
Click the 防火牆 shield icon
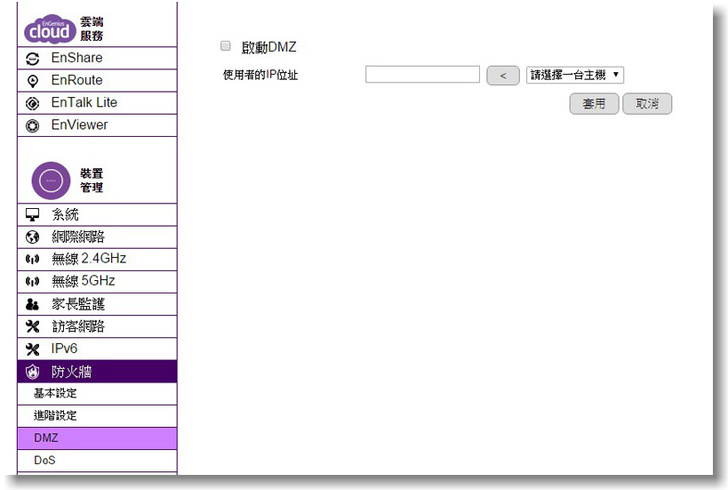(x=32, y=372)
